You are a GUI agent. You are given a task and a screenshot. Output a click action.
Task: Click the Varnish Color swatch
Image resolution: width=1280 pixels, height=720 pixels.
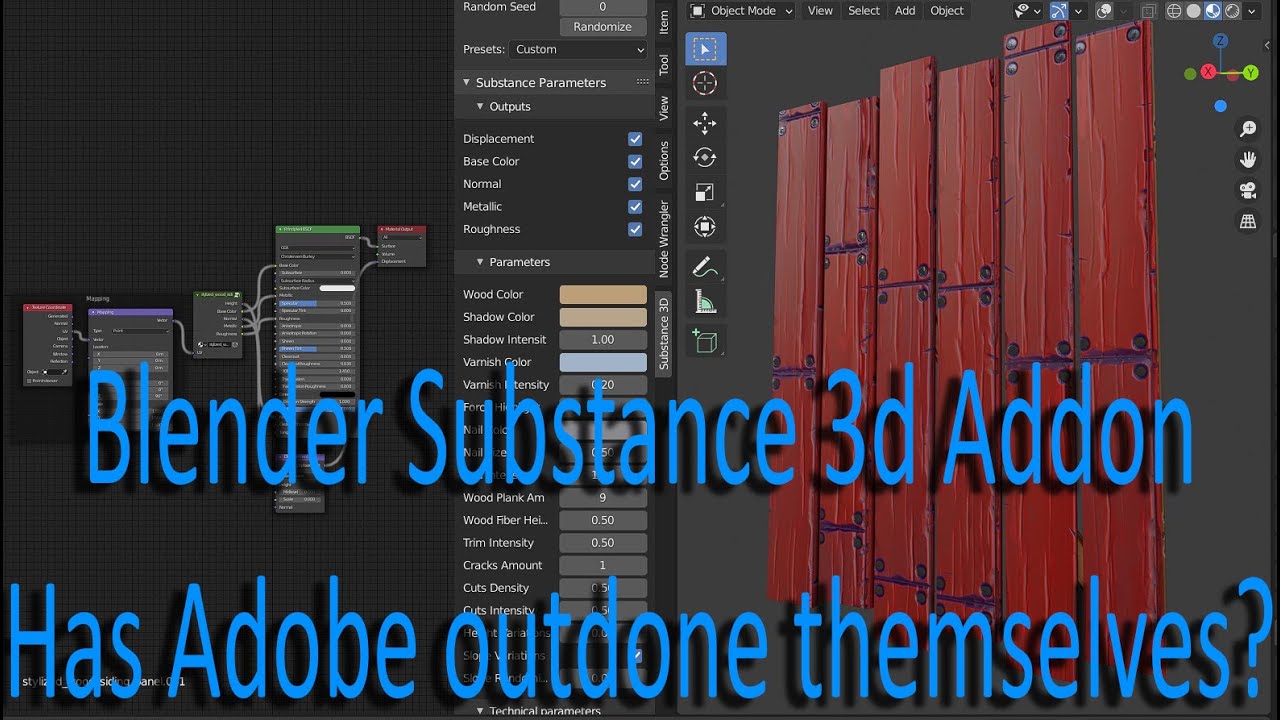[x=603, y=362]
